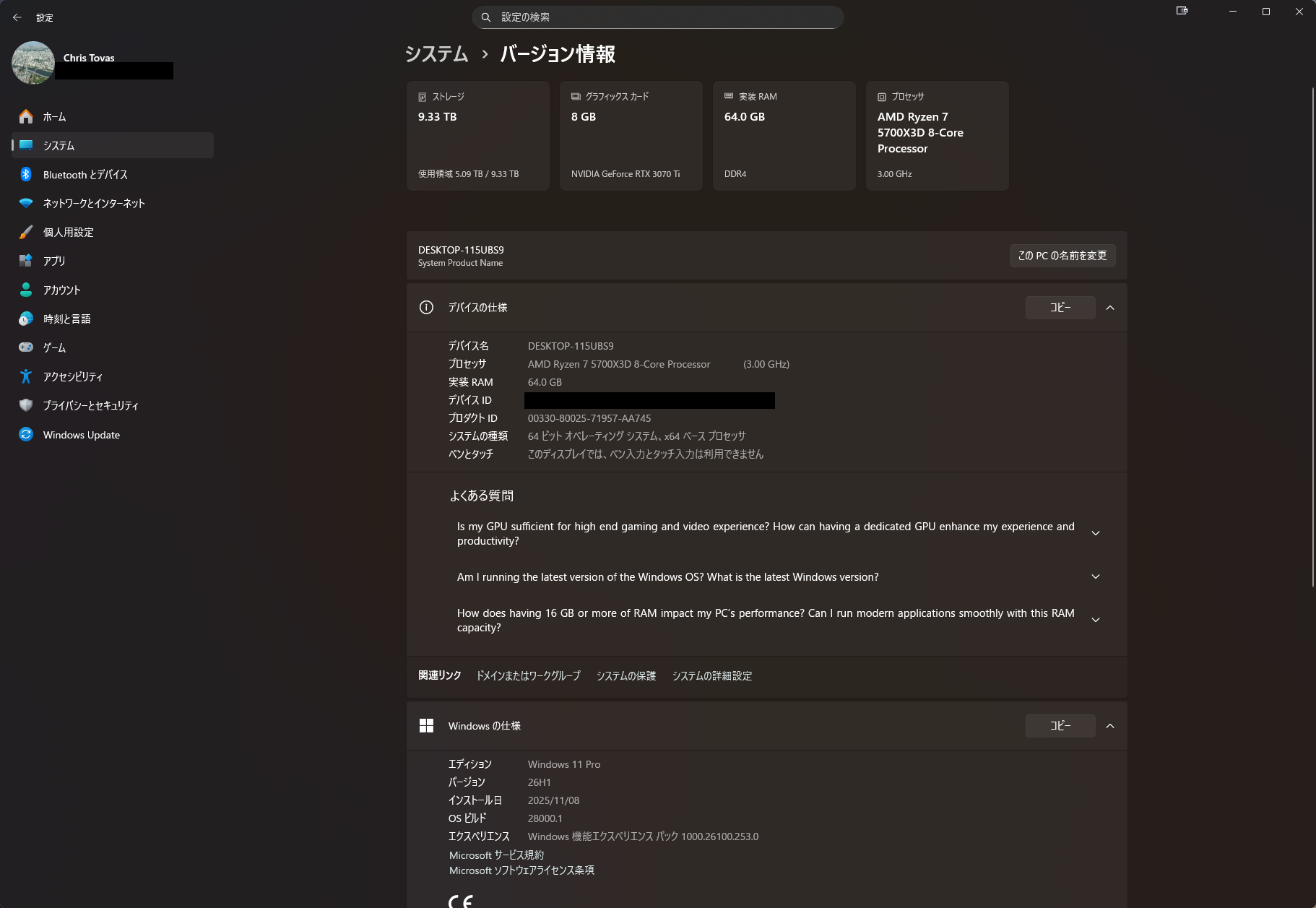1316x908 pixels.
Task: Click the search magnifier icon
Action: 486,17
